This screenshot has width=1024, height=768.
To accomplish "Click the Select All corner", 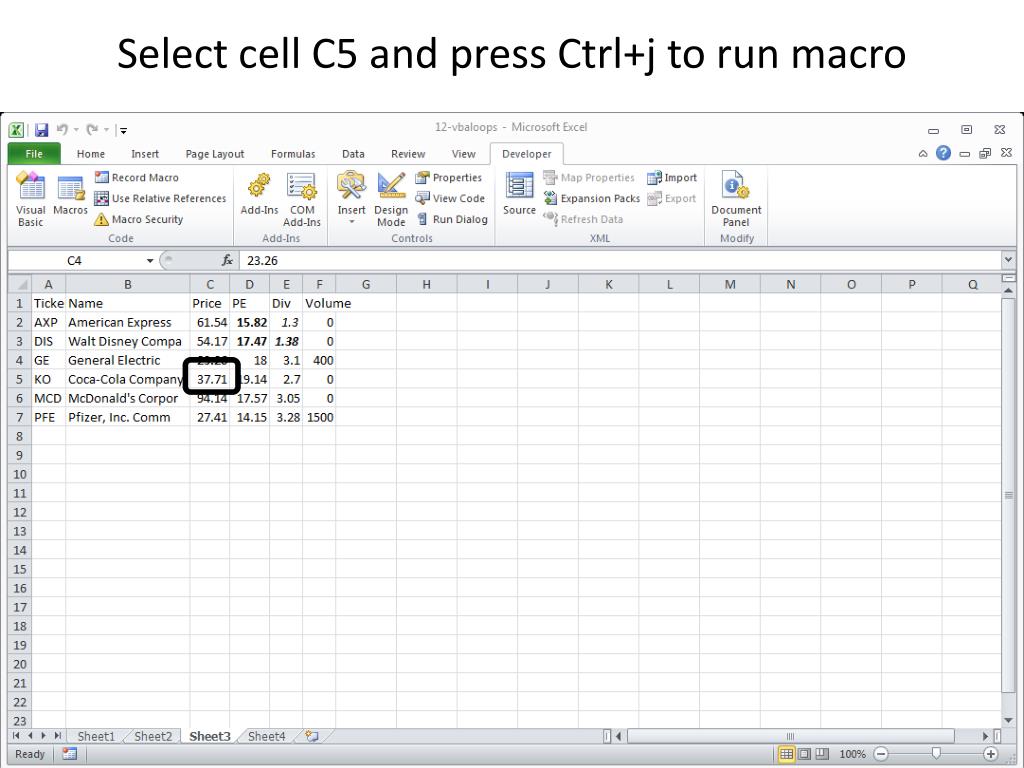I will (20, 285).
